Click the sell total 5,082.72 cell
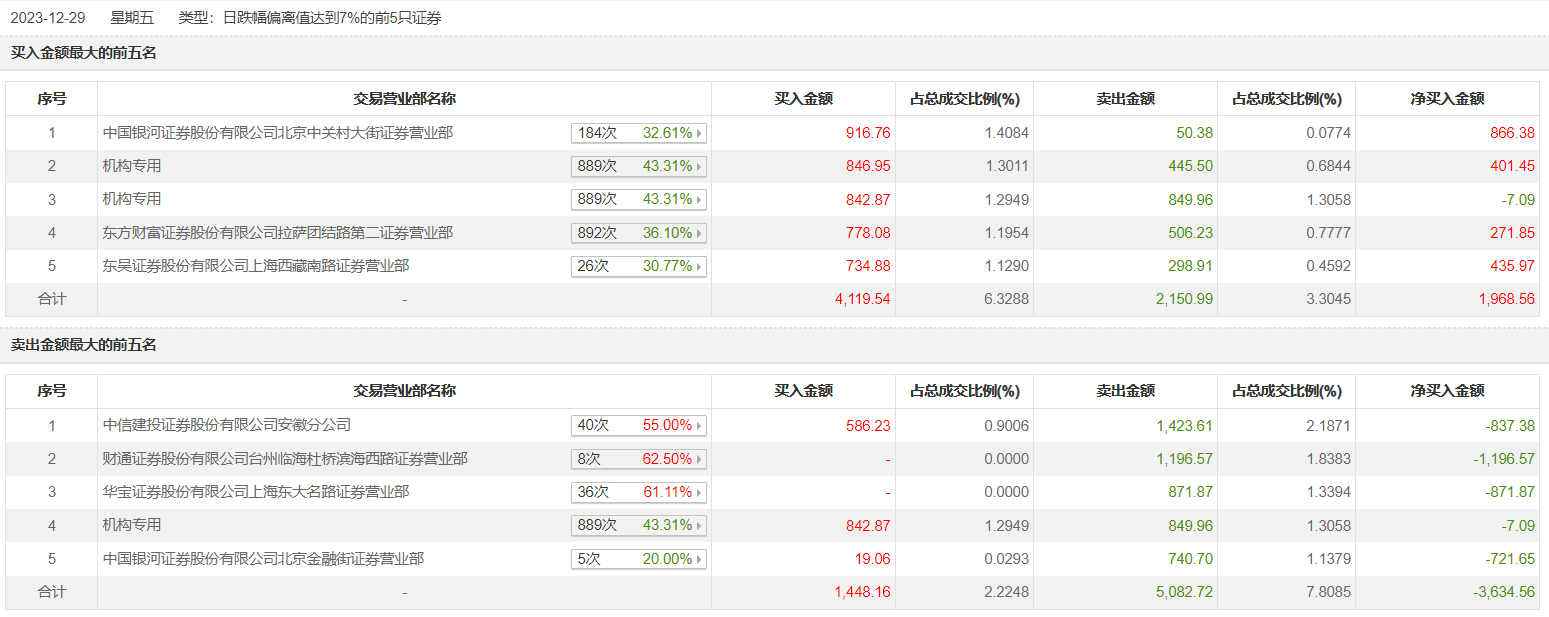Screen dimensions: 1549x617 coord(1184,592)
